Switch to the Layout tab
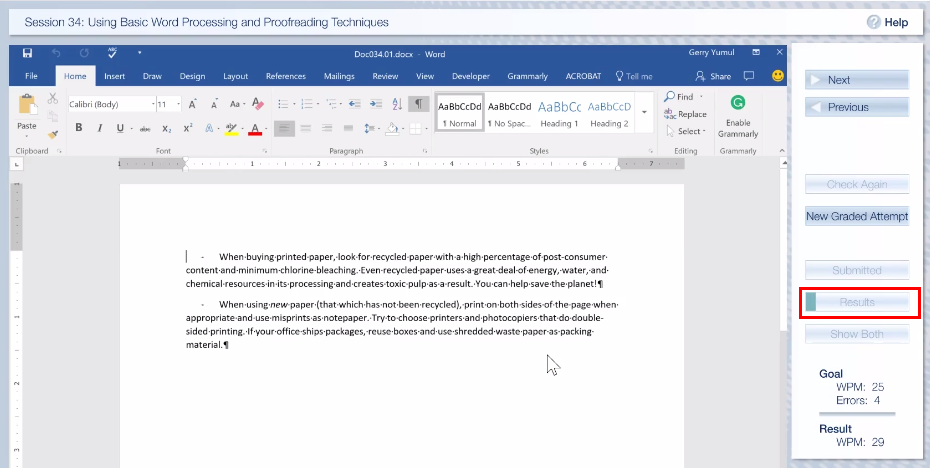Image resolution: width=930 pixels, height=468 pixels. pyautogui.click(x=235, y=76)
